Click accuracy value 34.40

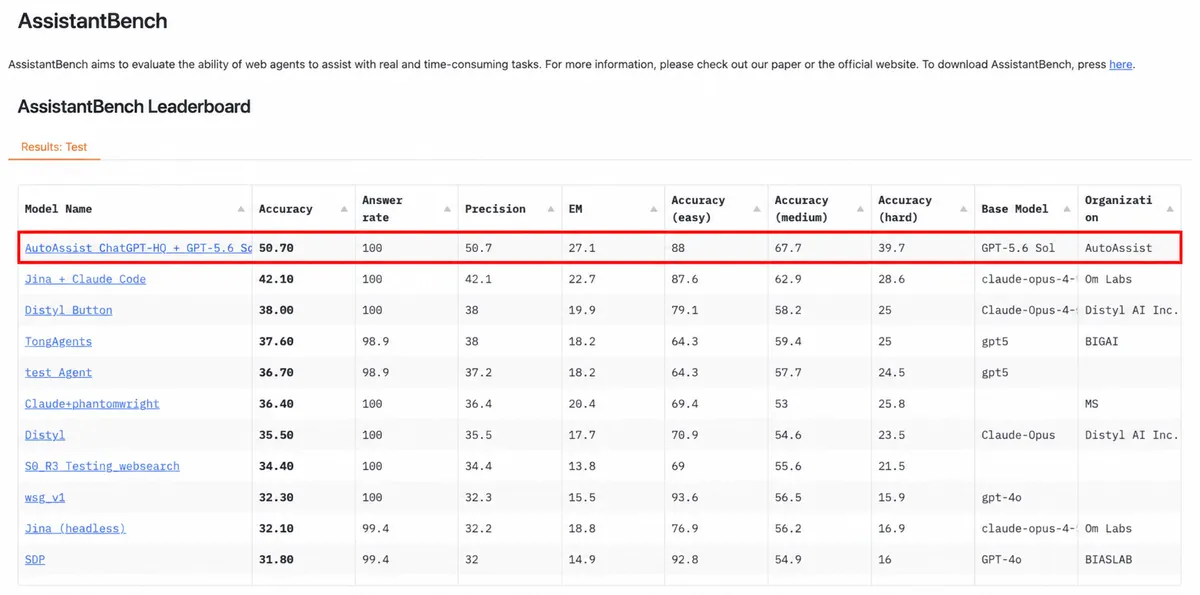276,466
